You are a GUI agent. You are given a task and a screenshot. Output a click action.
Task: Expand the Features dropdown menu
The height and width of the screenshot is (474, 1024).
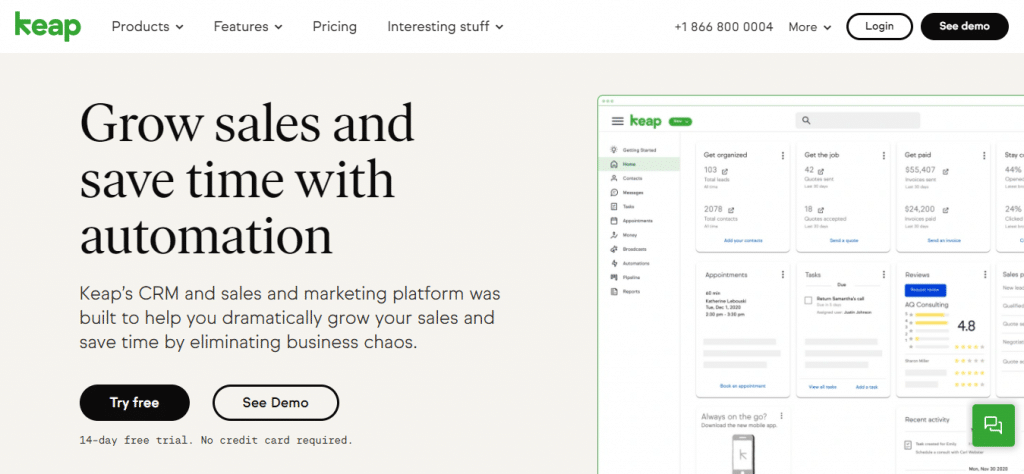tap(248, 27)
